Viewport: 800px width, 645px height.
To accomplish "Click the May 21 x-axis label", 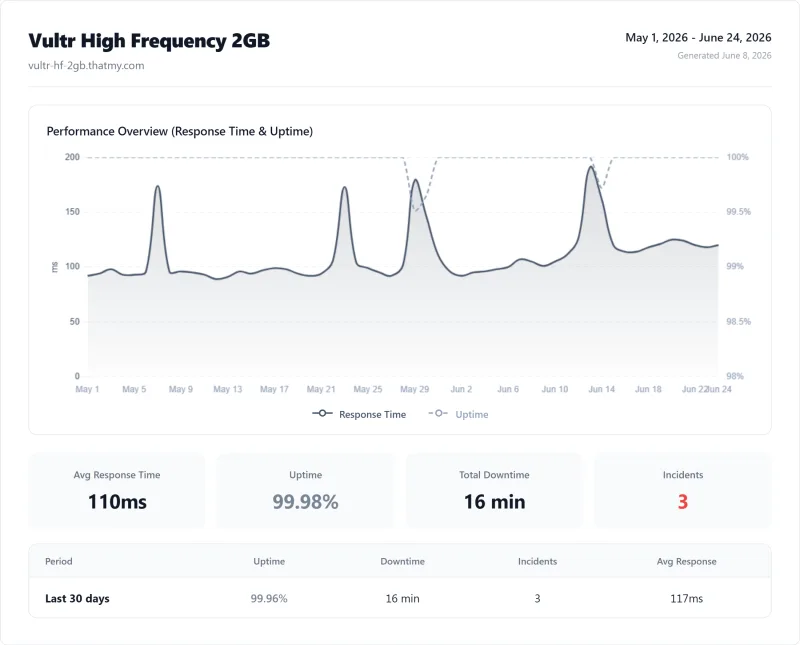I will click(x=321, y=389).
